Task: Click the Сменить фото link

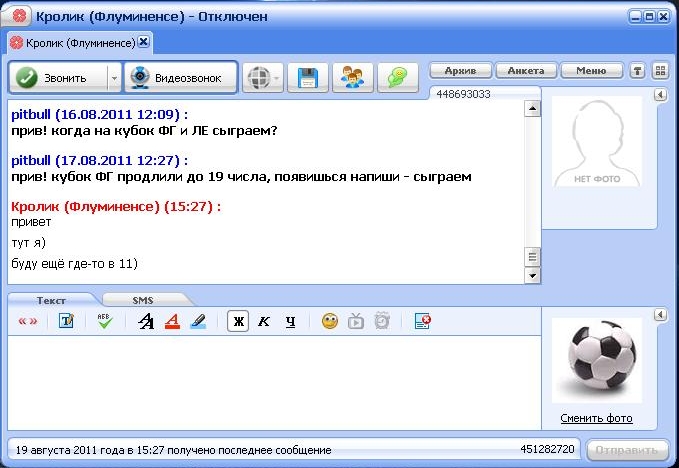Action: (x=596, y=418)
